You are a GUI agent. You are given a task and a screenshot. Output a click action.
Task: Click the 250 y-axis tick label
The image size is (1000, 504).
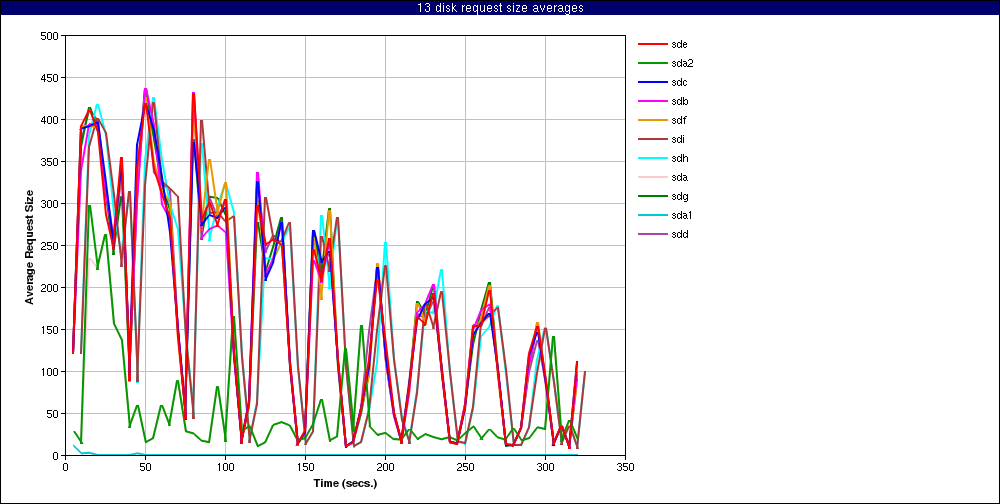(51, 246)
